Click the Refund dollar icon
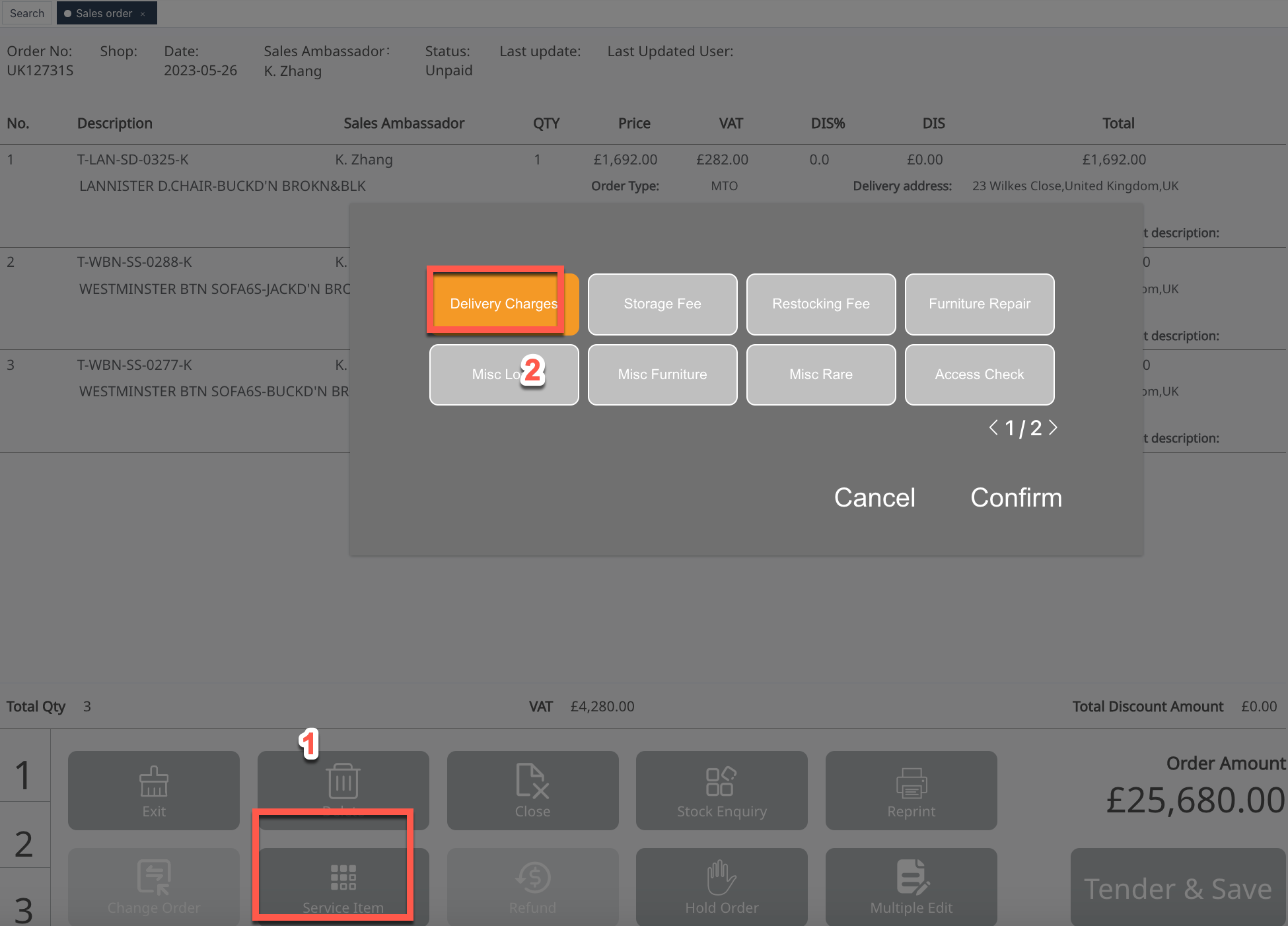This screenshot has width=1288, height=926. click(x=532, y=878)
